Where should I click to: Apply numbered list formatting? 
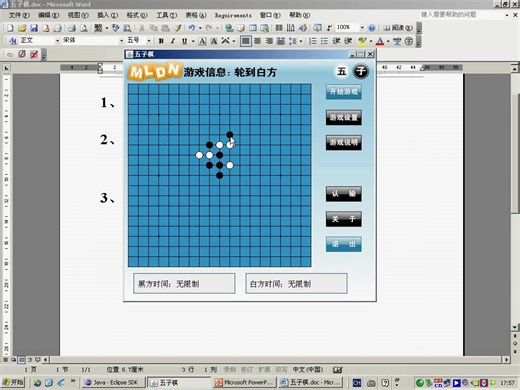click(x=313, y=41)
